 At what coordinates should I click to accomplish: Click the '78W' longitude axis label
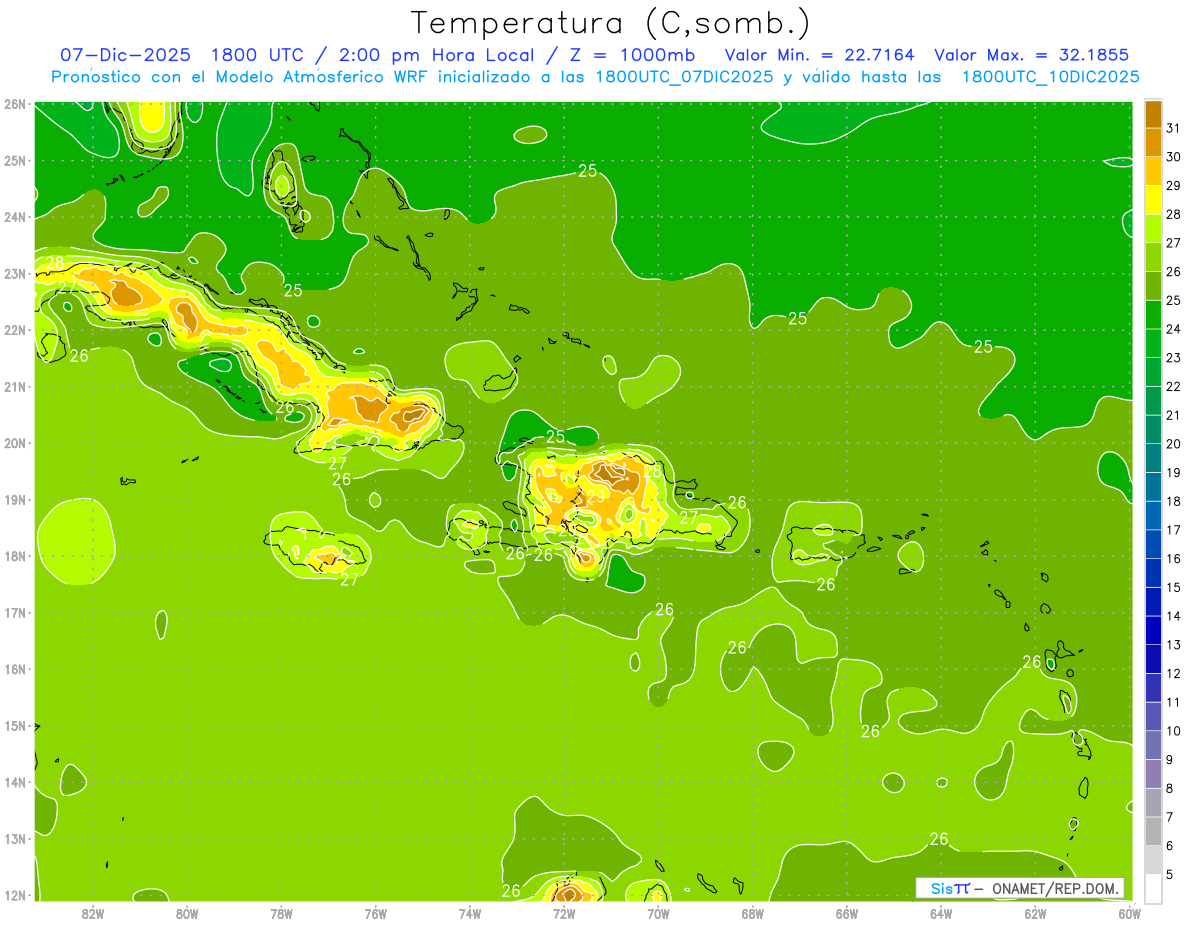281,913
